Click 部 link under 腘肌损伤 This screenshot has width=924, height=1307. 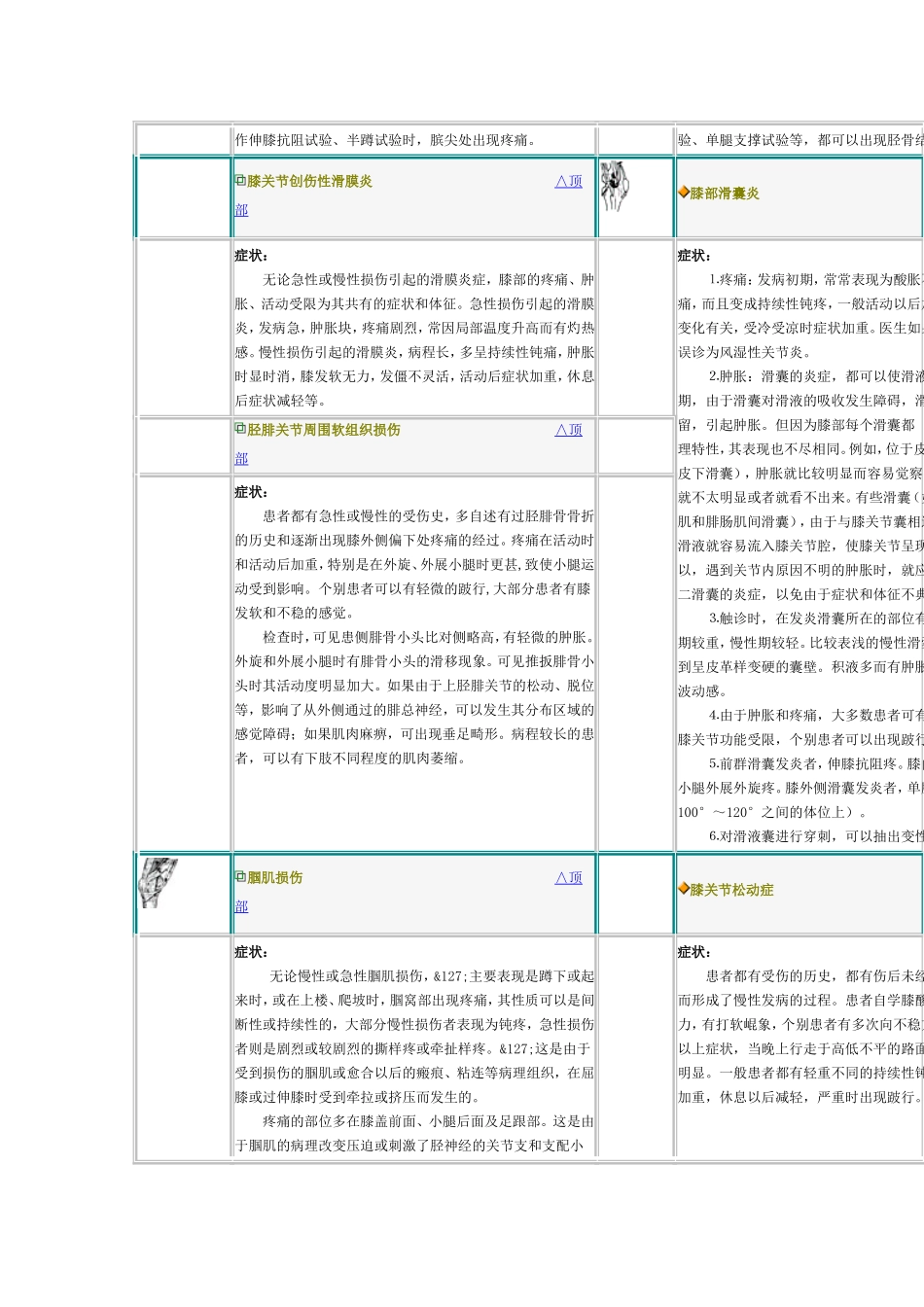pos(241,906)
